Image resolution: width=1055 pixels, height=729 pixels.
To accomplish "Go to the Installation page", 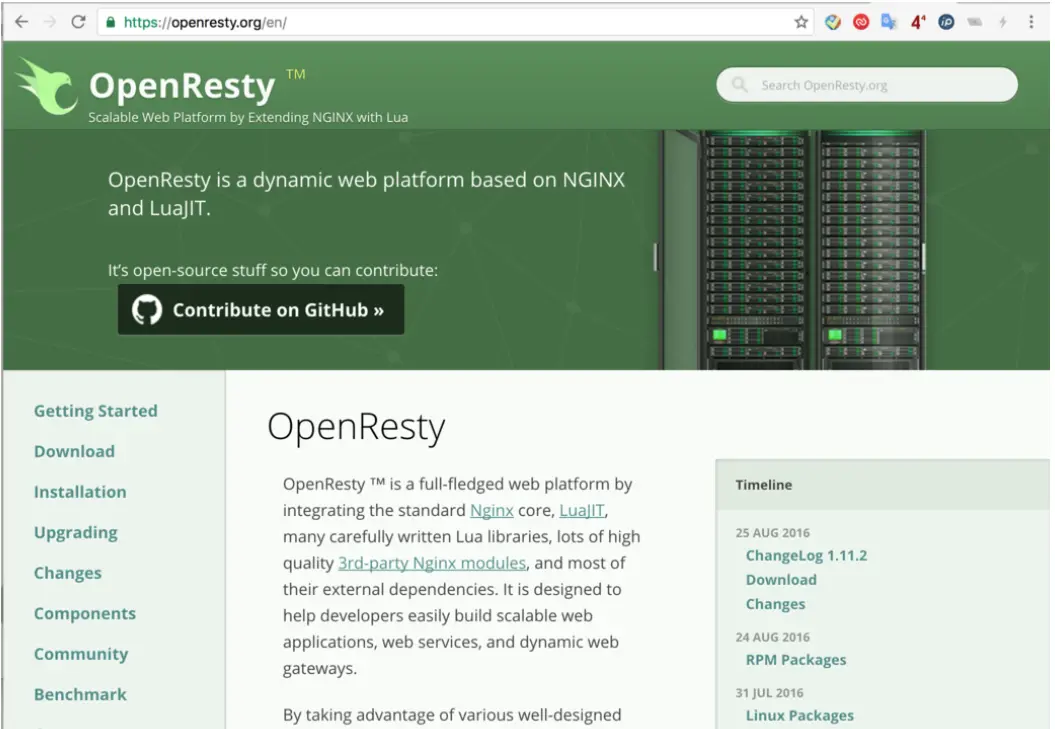I will point(80,492).
